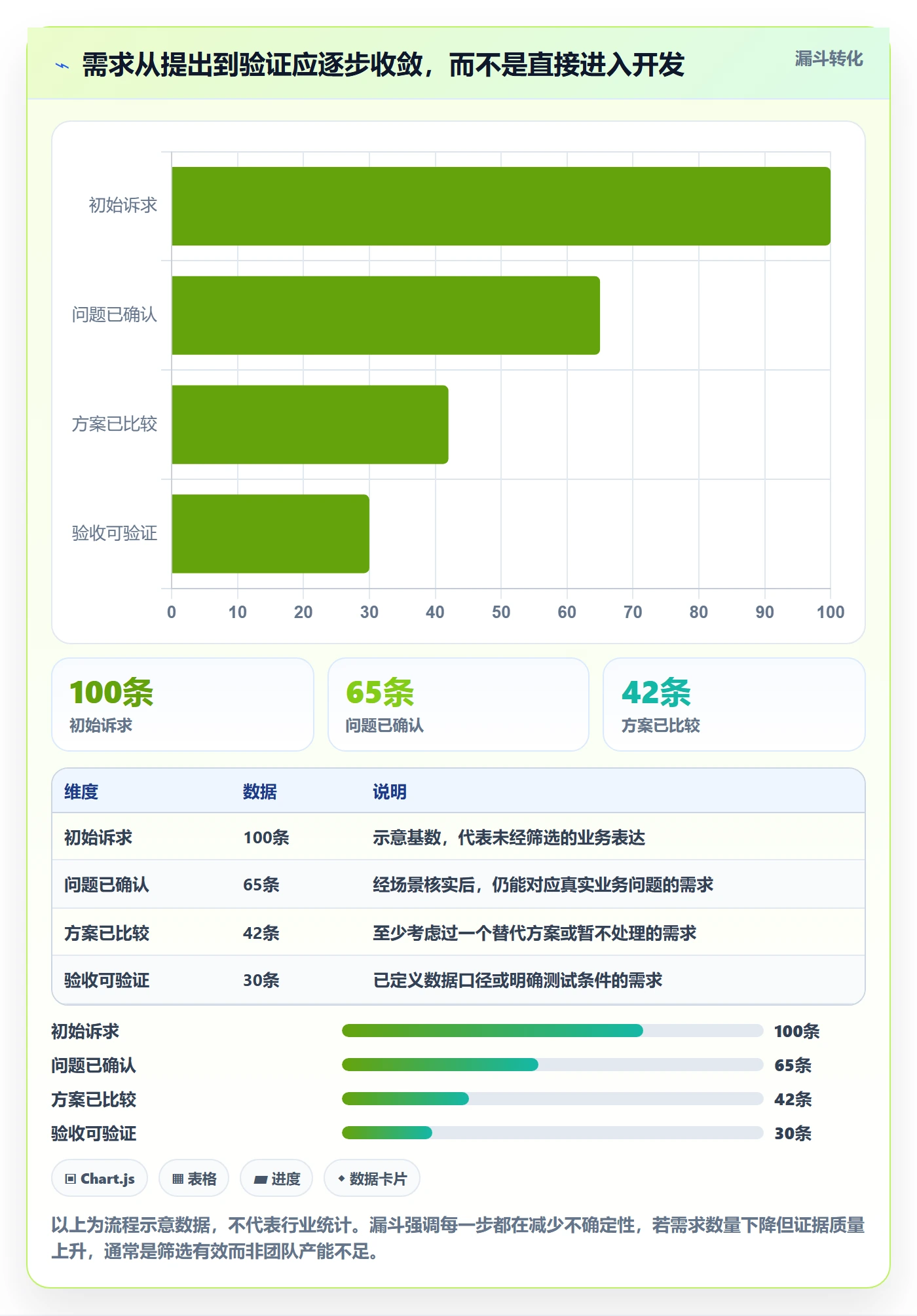Click the lightning icon beside the title
This screenshot has height=1316, width=917.
62,65
